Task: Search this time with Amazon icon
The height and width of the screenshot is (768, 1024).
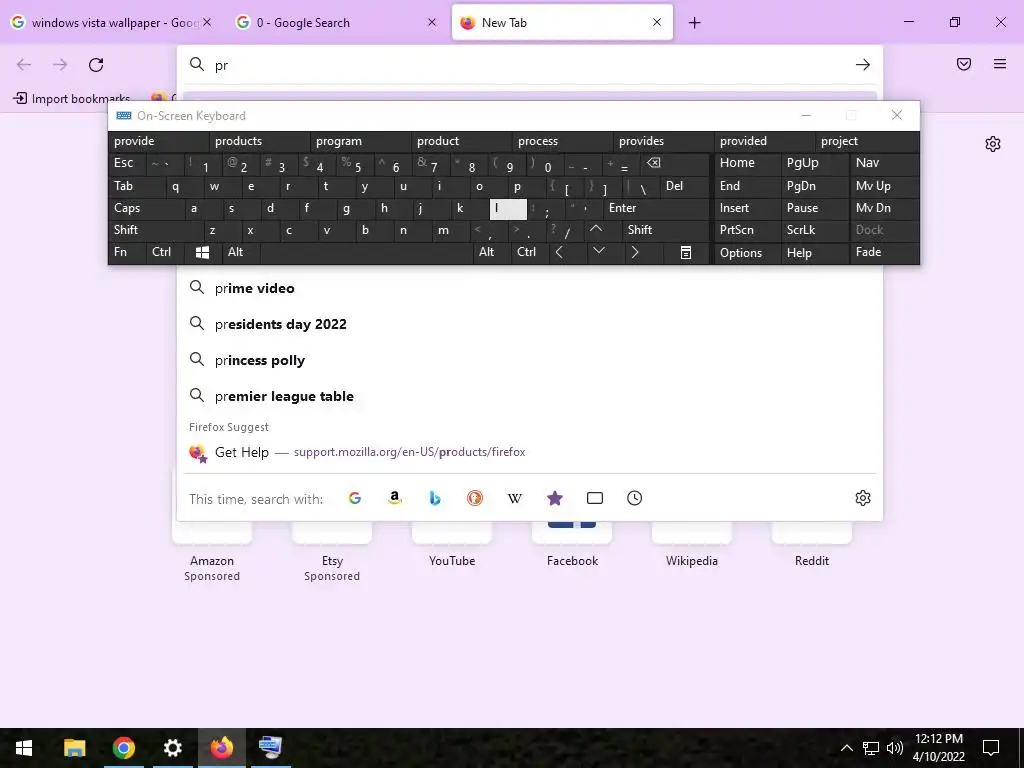Action: 394,498
